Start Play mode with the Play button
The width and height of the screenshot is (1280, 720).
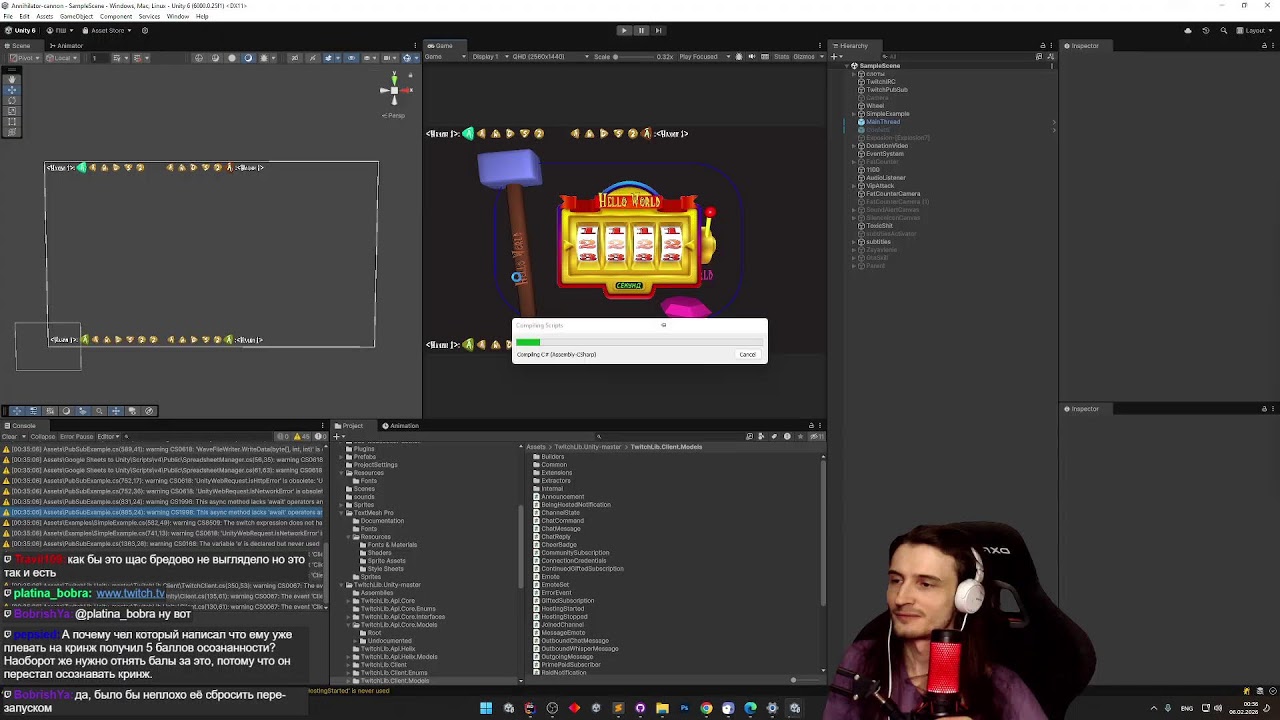click(x=624, y=30)
